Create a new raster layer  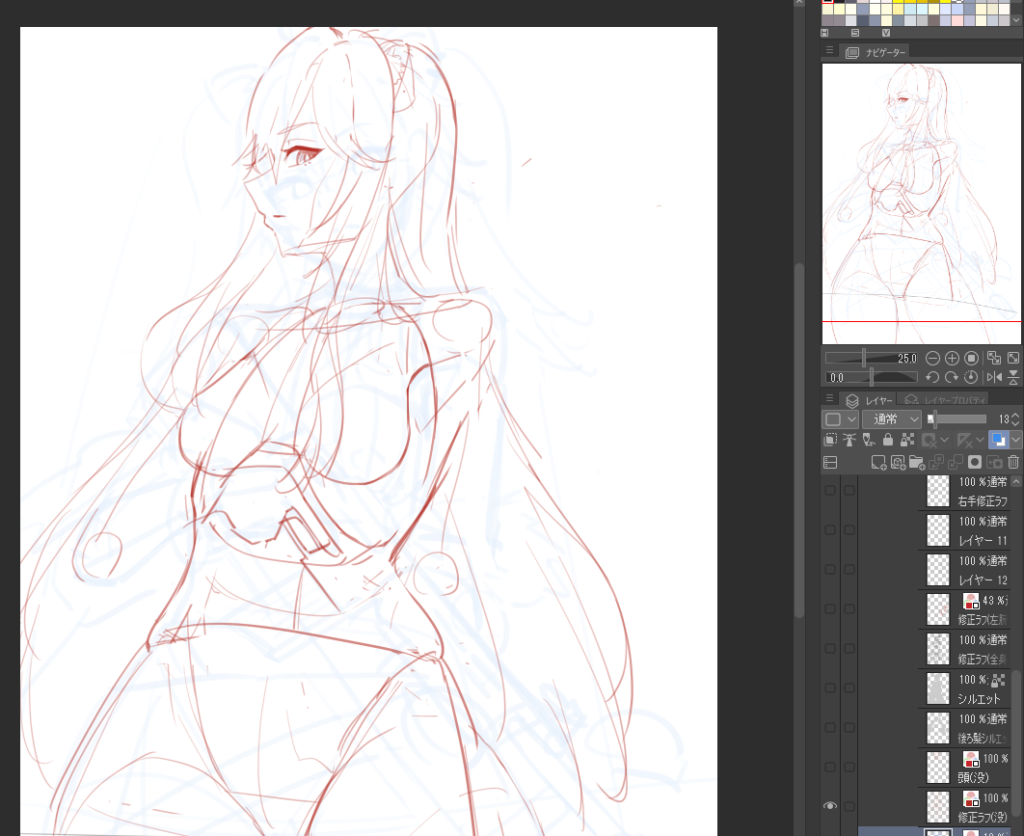tap(879, 462)
